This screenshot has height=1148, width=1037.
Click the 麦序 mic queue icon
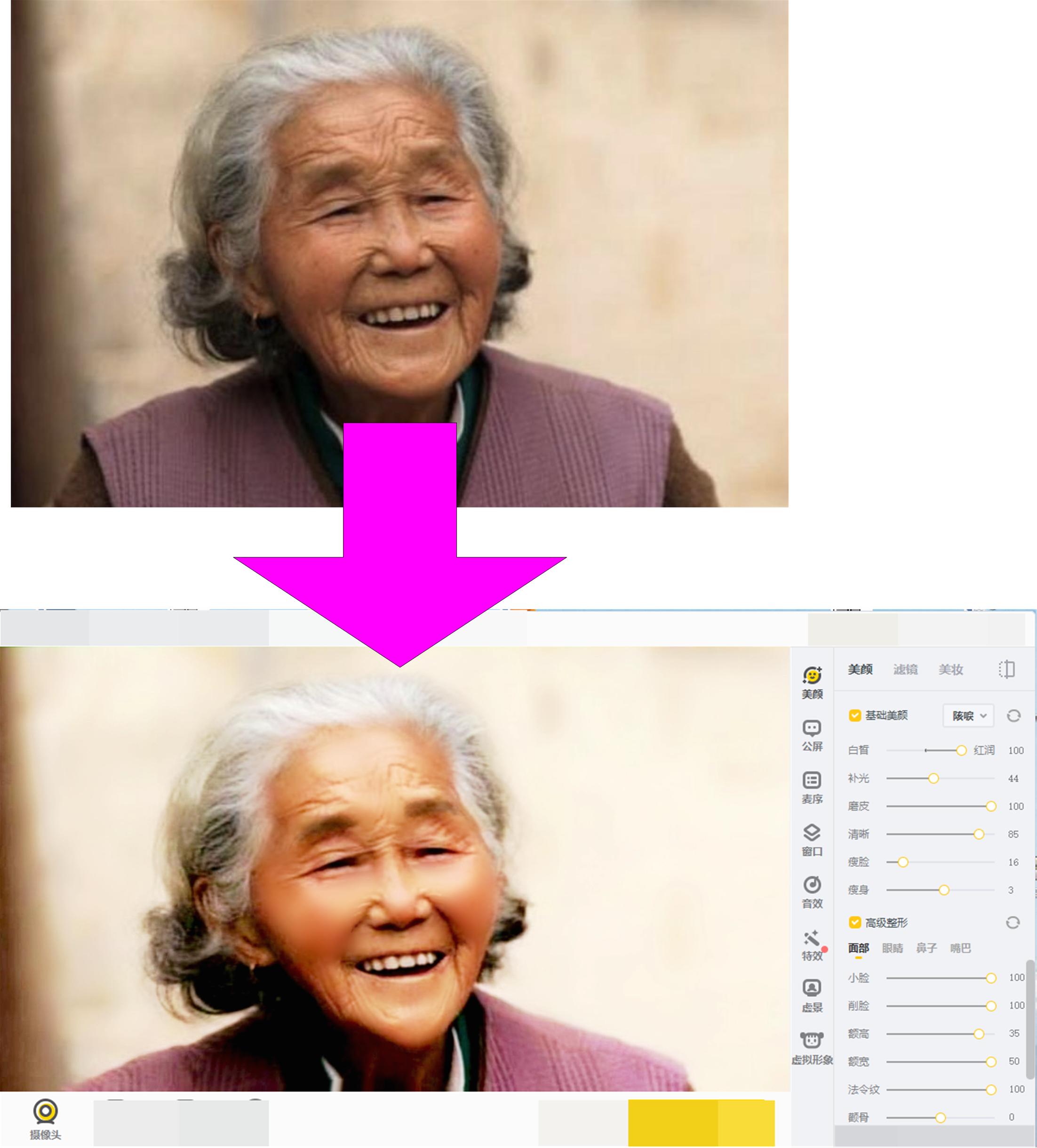click(812, 780)
